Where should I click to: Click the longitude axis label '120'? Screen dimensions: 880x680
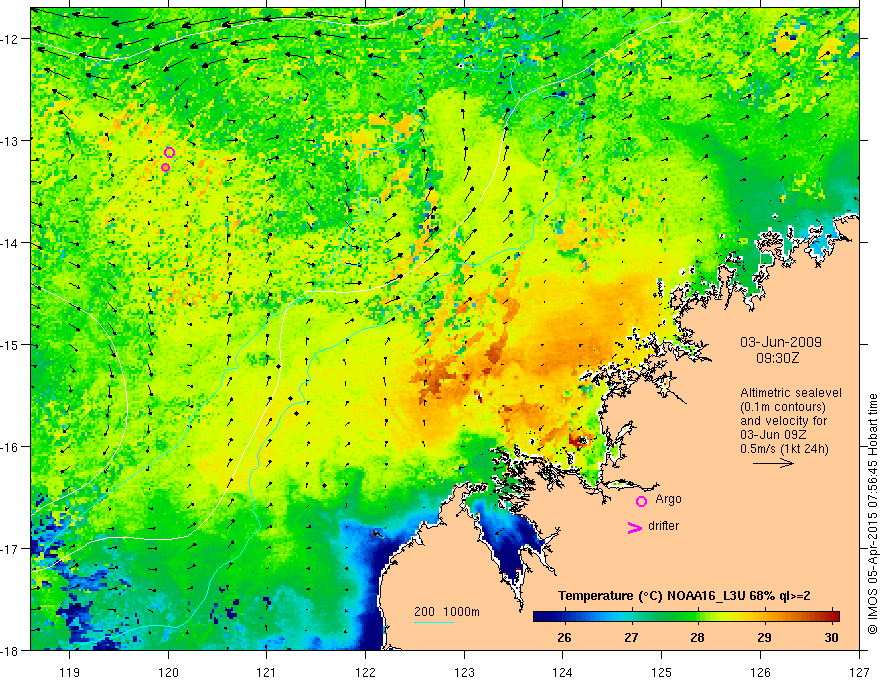168,672
